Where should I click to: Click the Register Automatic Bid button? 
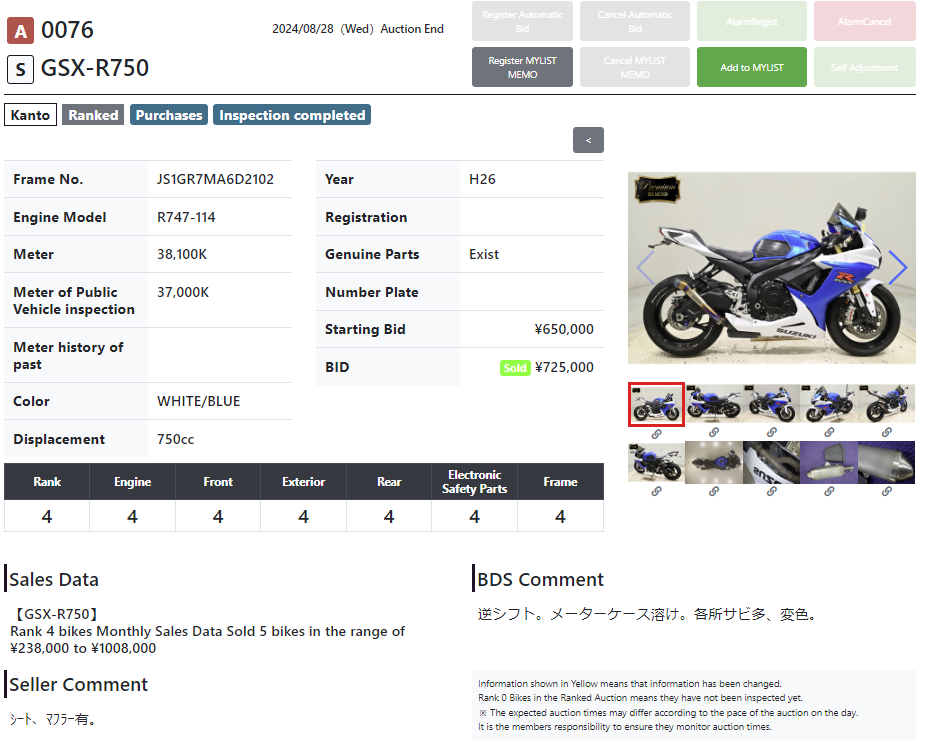pyautogui.click(x=522, y=21)
